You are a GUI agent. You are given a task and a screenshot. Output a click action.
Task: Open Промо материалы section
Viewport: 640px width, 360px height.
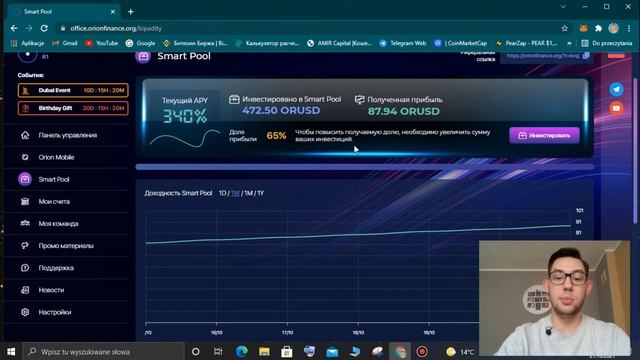(67, 246)
